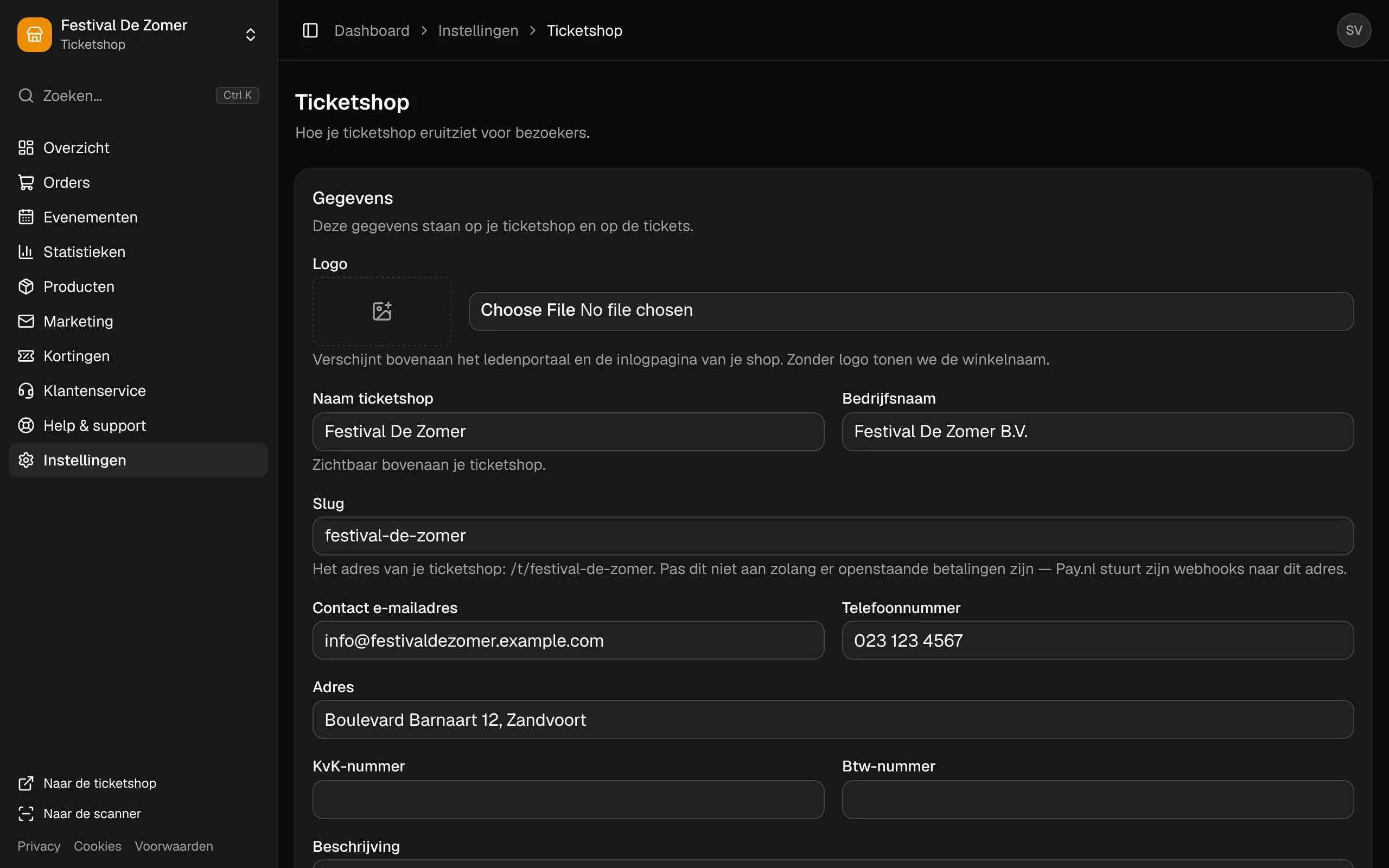Click the Marketing envelope icon
Screen dimensions: 1389x868
26,322
